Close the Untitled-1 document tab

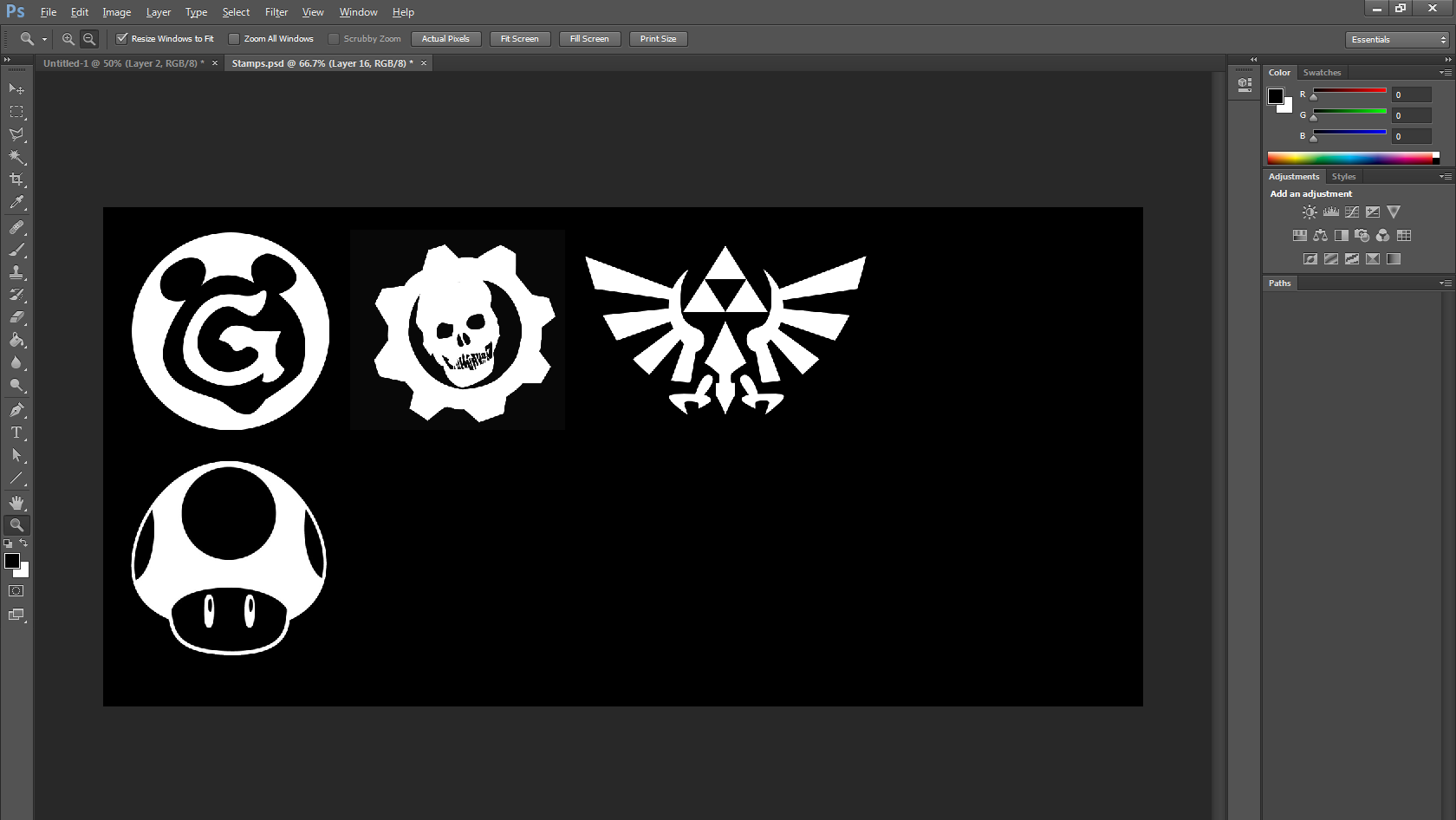(x=215, y=63)
